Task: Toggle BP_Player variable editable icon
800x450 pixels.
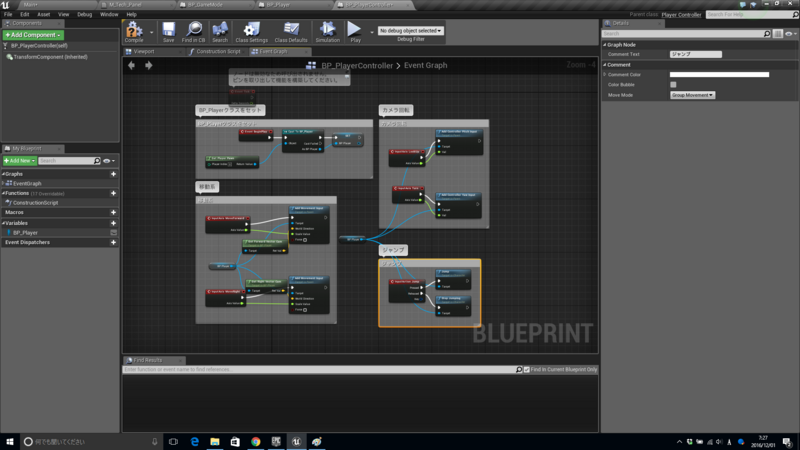Action: (113, 233)
